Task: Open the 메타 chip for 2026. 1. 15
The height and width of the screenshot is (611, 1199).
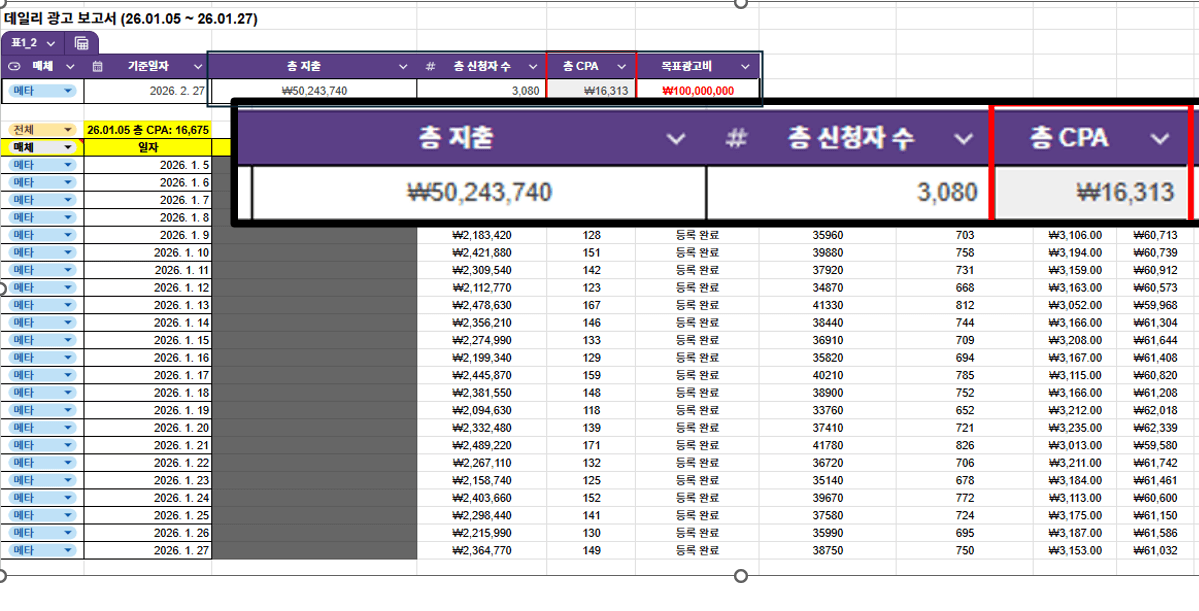Action: pos(43,340)
